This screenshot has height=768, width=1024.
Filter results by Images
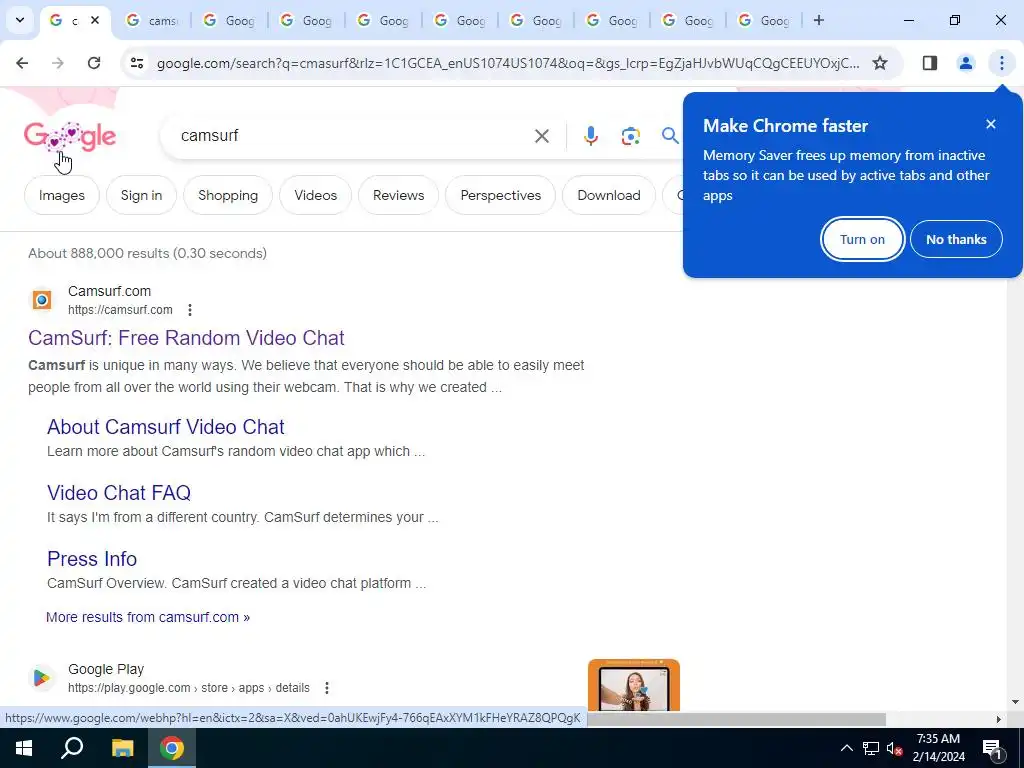pos(61,195)
